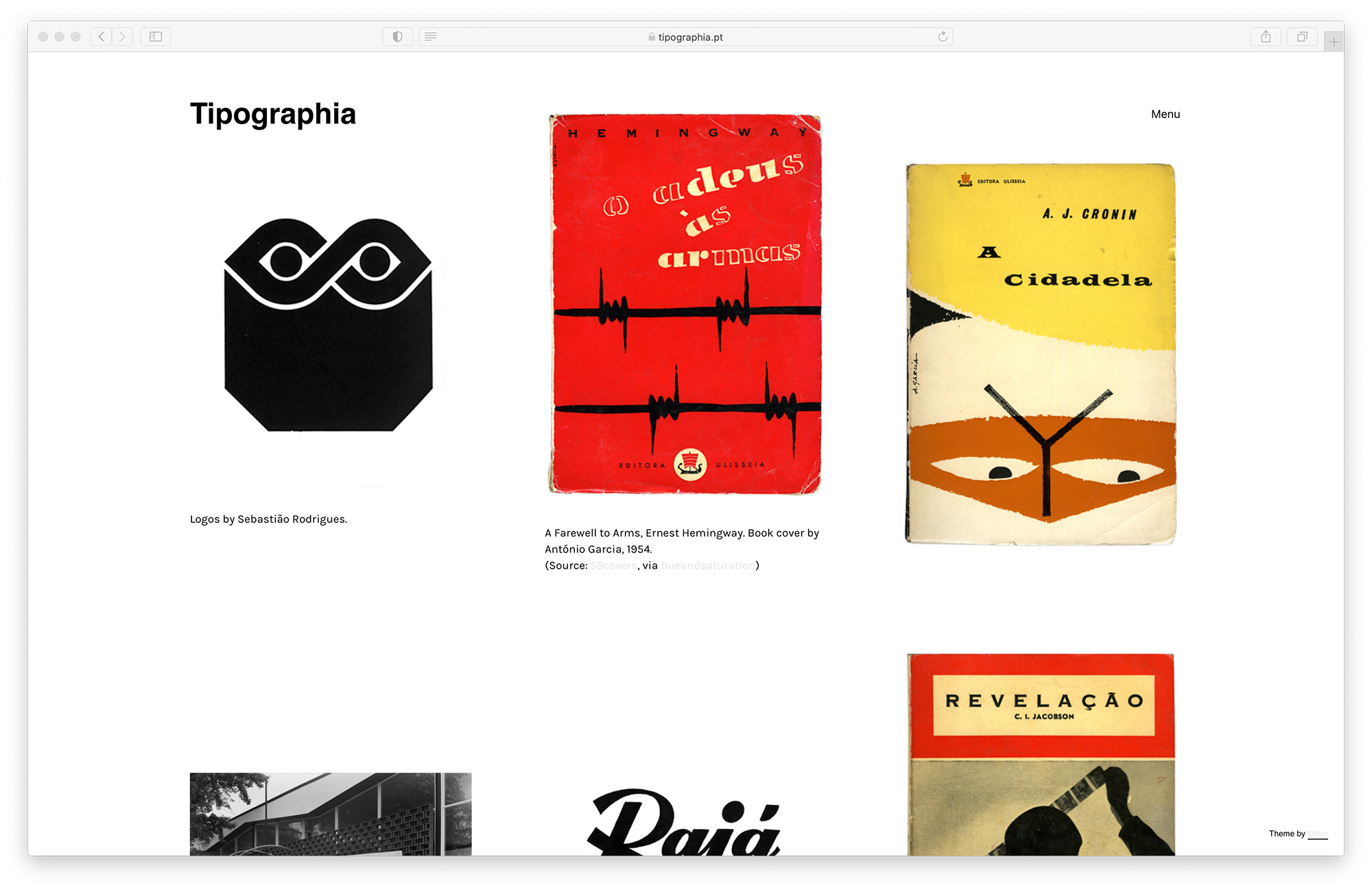Open the yellow A Cidadela book cover
The width and height of the screenshot is (1372, 890).
(1041, 354)
